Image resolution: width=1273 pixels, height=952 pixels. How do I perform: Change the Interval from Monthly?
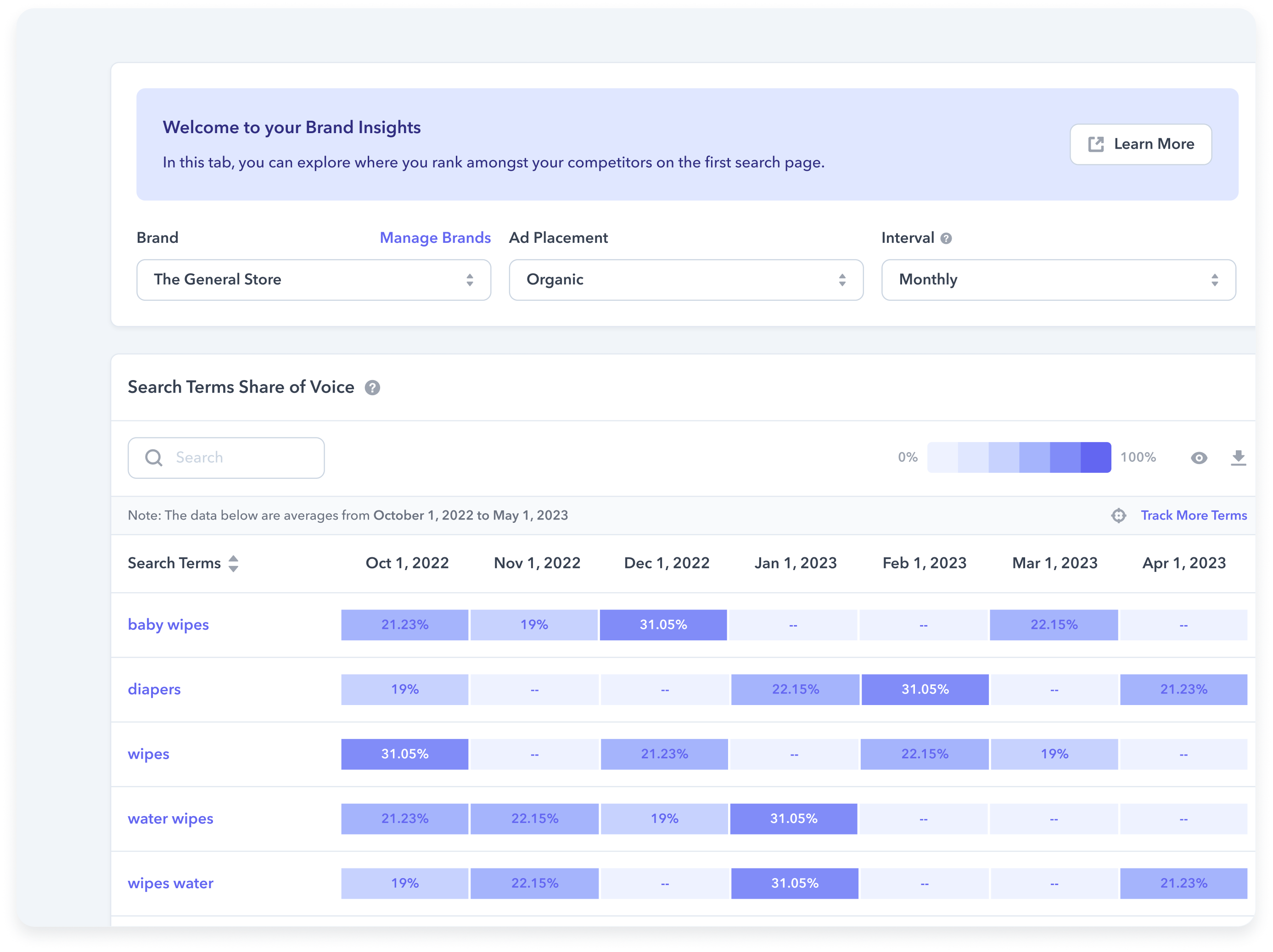[1058, 280]
